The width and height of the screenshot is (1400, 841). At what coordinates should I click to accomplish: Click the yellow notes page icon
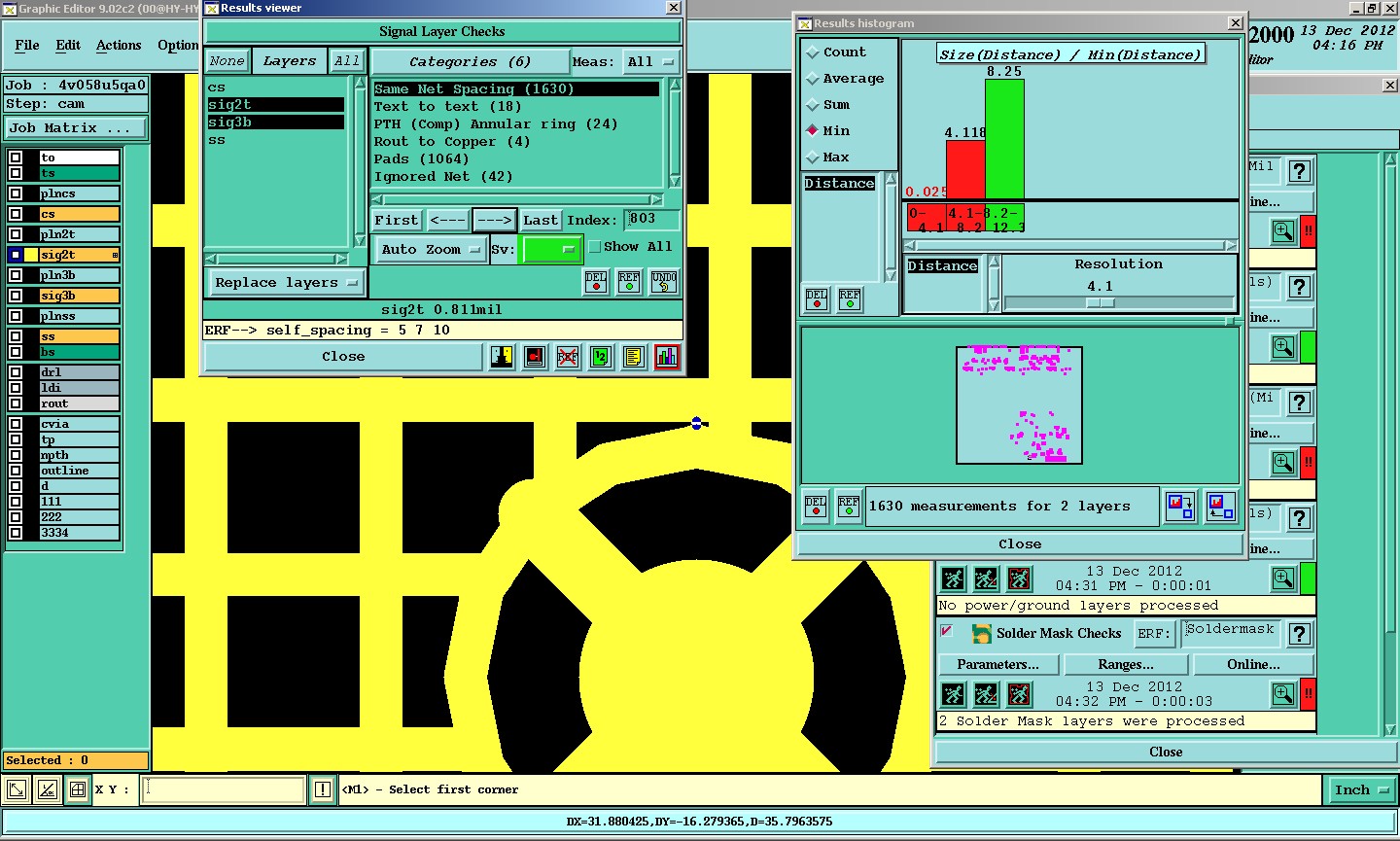click(x=634, y=357)
